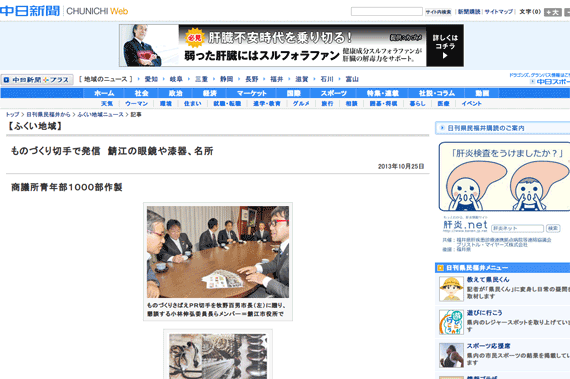This screenshot has height=379, width=570.
Task: Open the サイトマップ link
Action: 498,12
